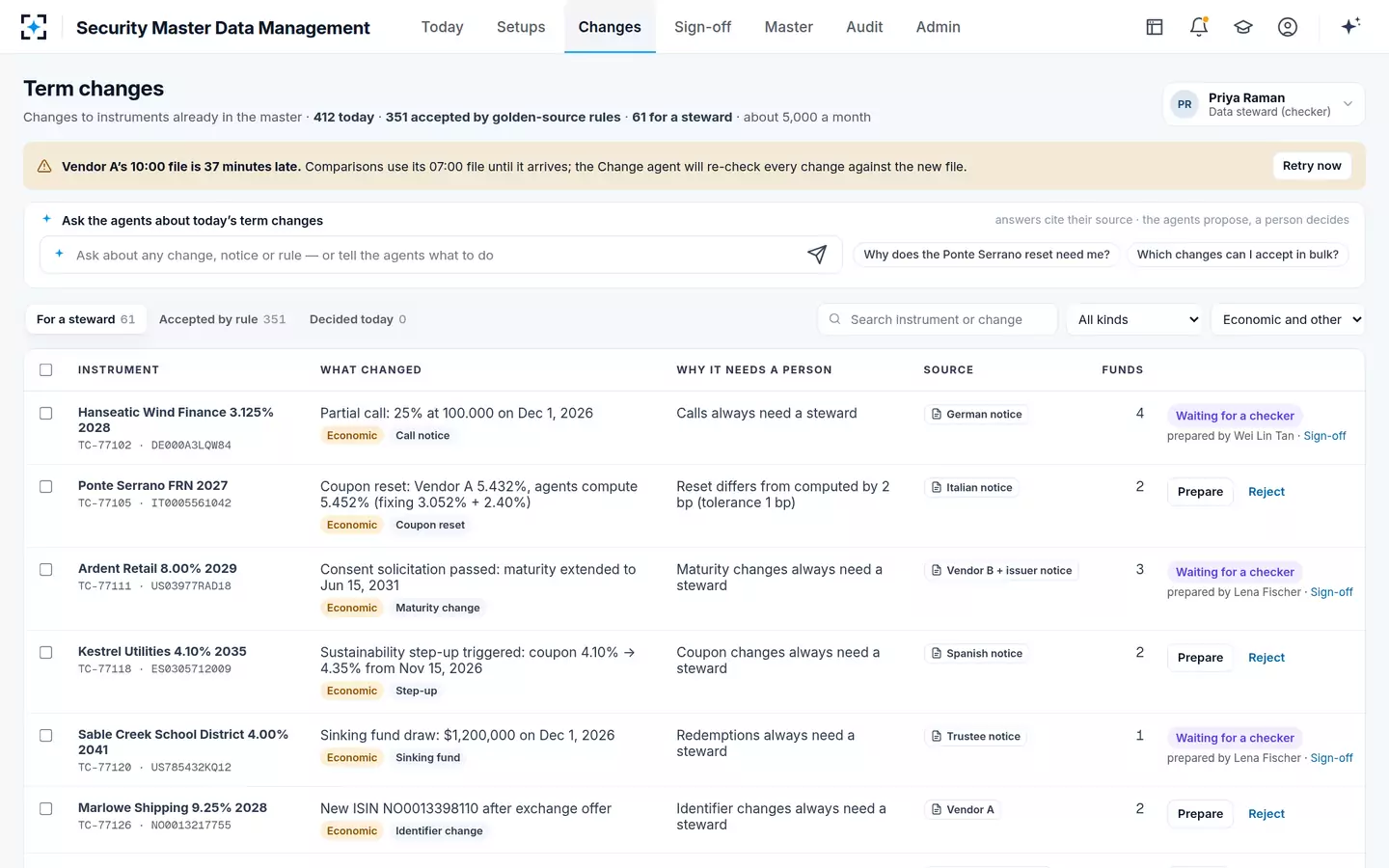
Task: Open the All kinds dropdown
Action: click(x=1137, y=319)
